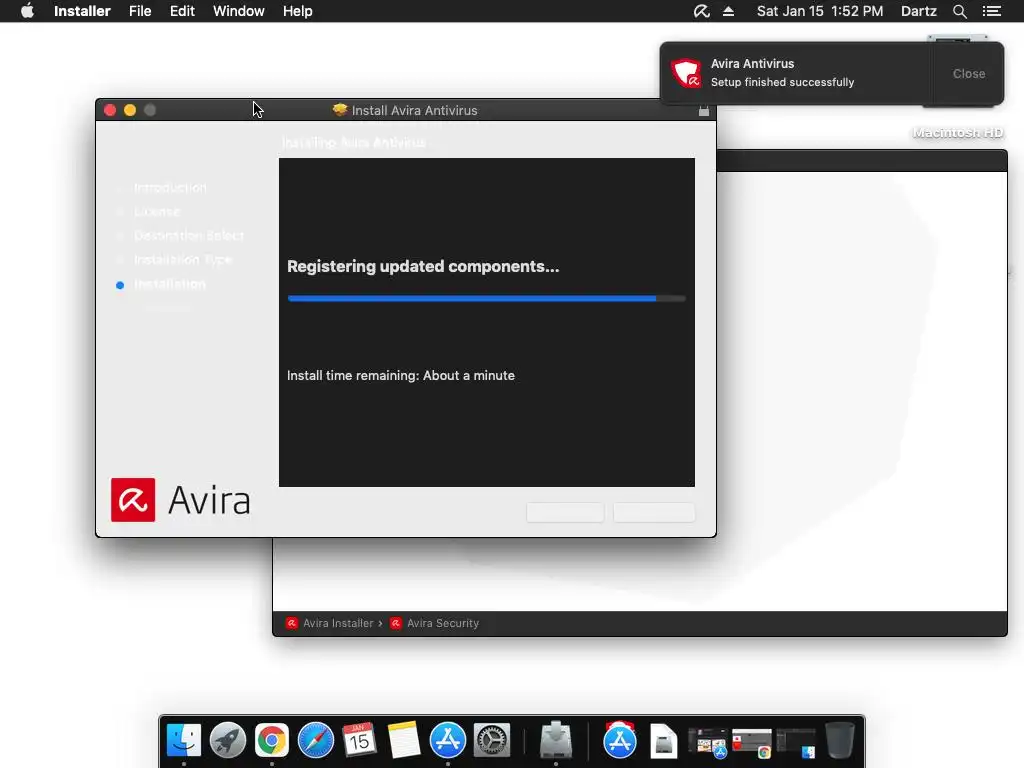Select the active Installation step
This screenshot has height=768, width=1024.
pyautogui.click(x=170, y=284)
